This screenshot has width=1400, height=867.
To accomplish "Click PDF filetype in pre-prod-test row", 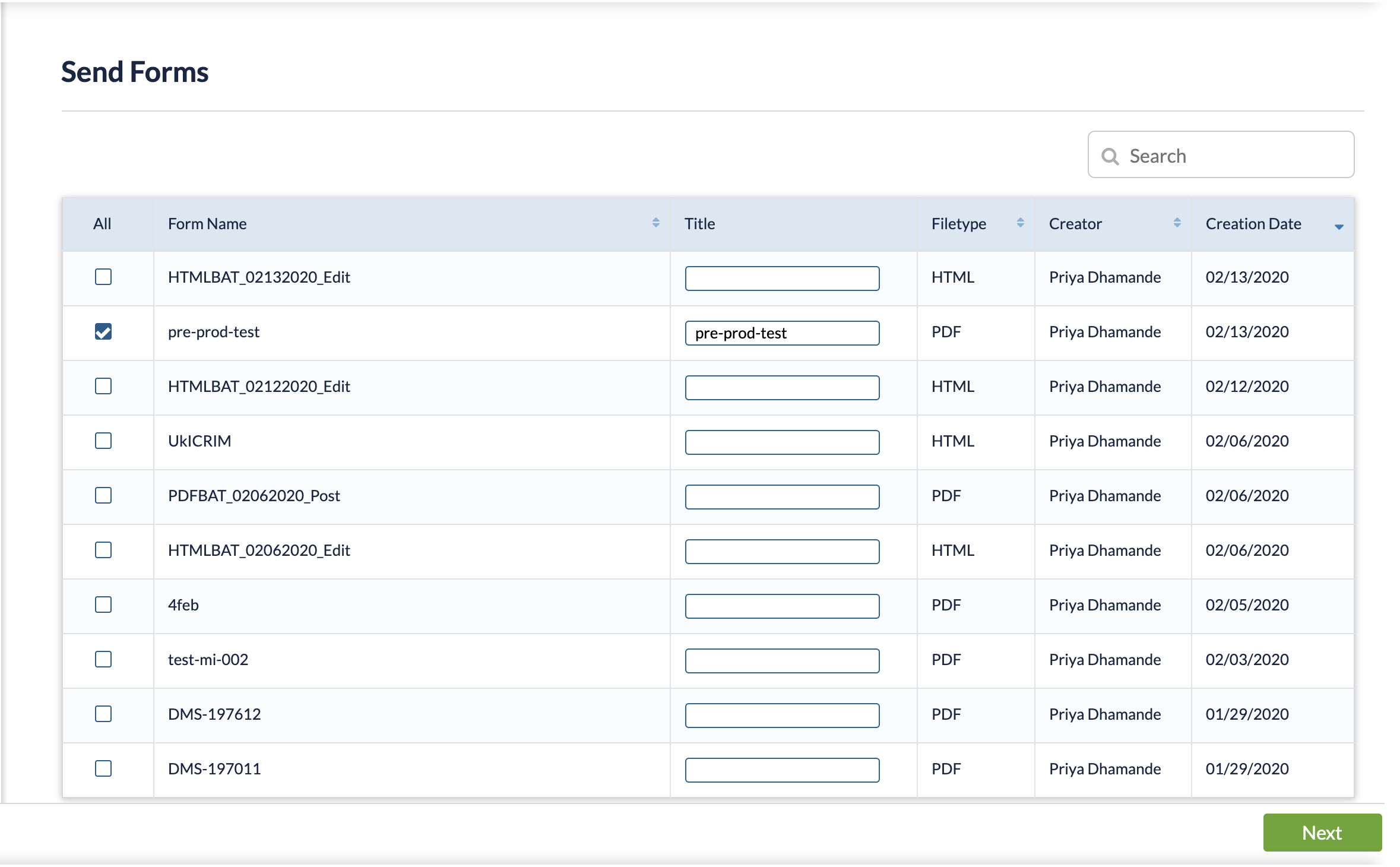I will click(946, 332).
